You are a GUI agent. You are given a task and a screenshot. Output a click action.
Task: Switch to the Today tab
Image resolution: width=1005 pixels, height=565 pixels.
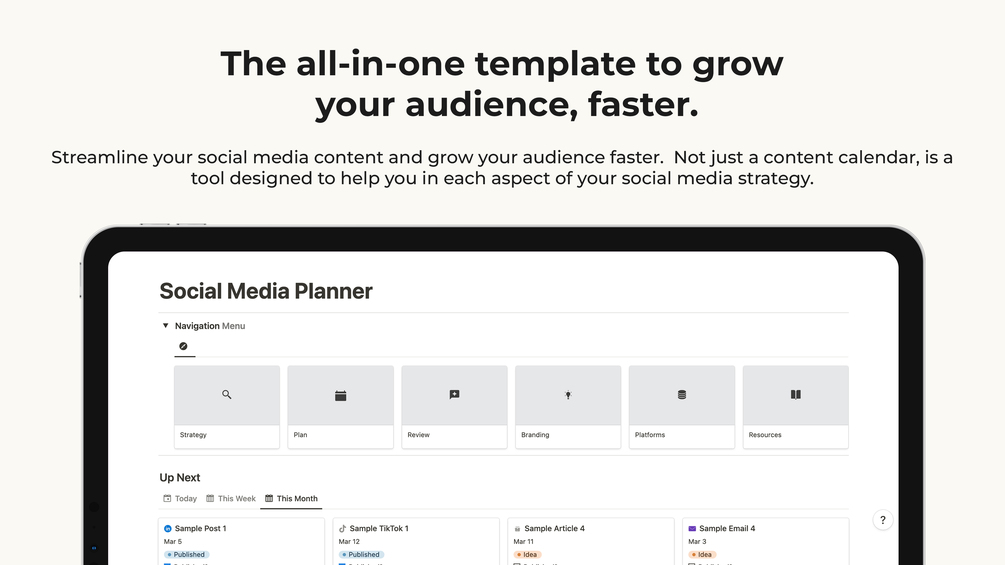tap(180, 498)
